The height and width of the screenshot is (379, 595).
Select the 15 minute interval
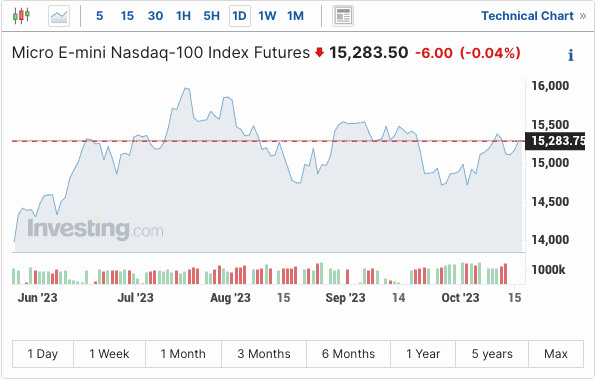pos(127,16)
